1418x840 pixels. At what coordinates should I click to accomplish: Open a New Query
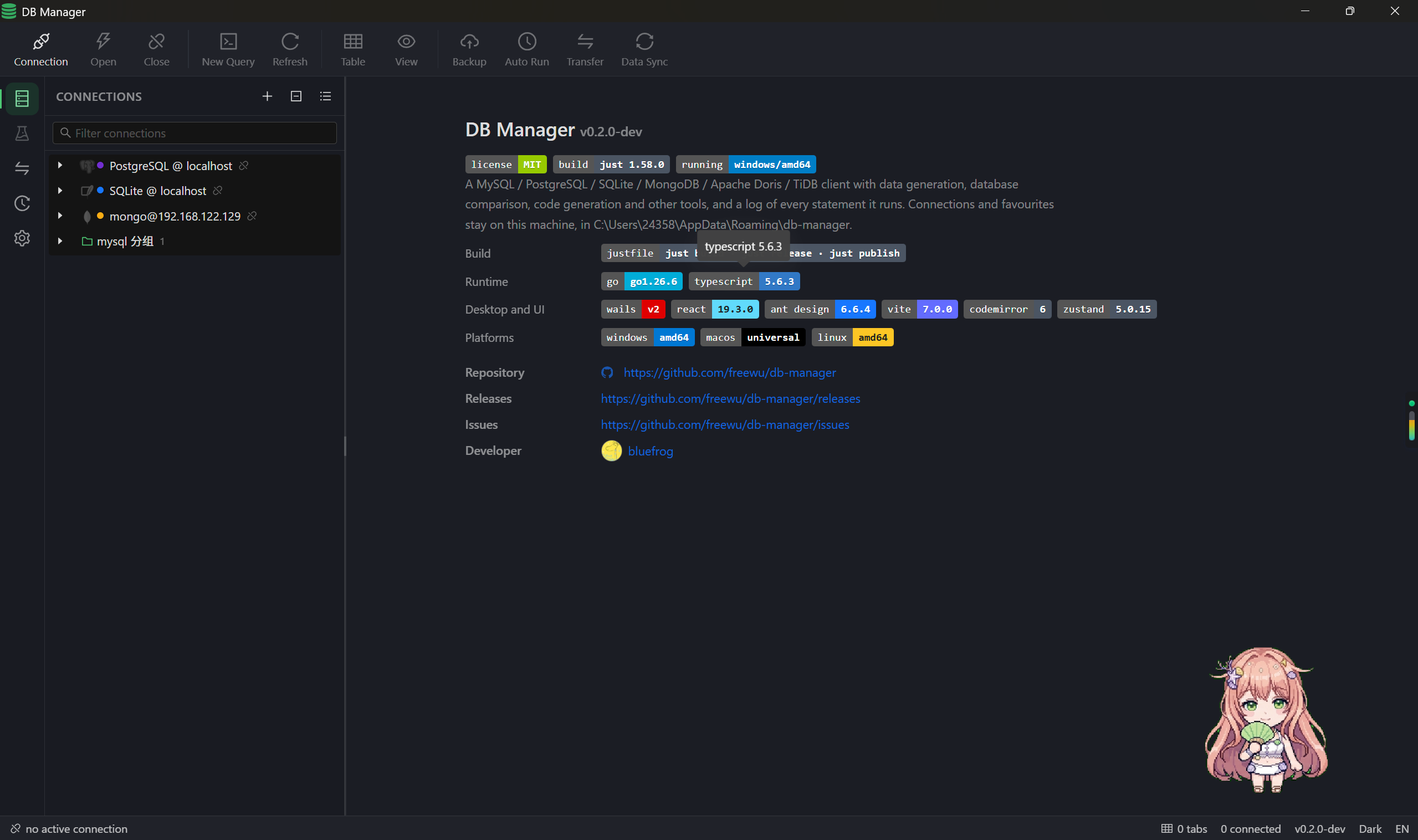(x=228, y=49)
